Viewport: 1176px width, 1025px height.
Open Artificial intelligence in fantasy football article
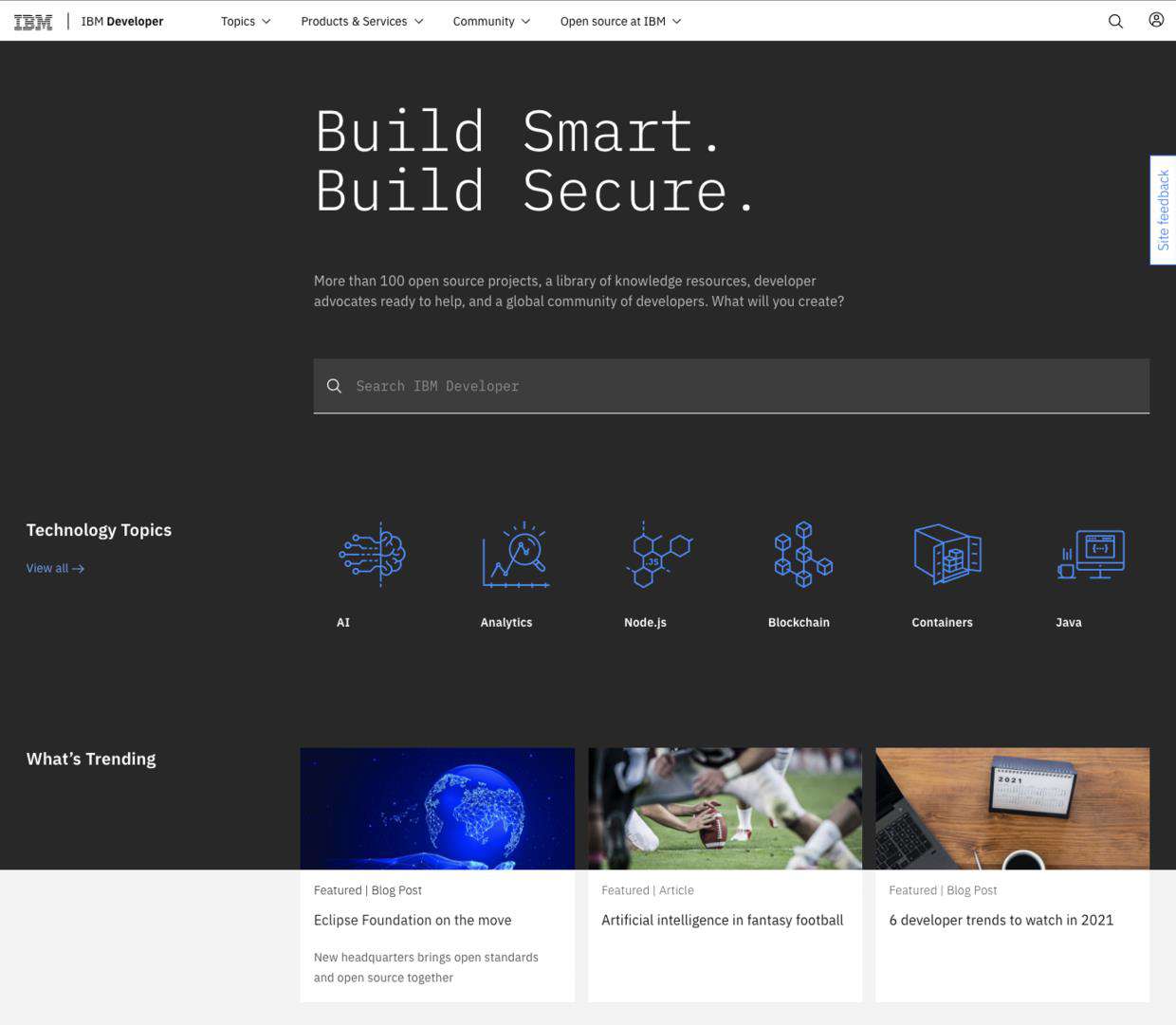coord(722,920)
